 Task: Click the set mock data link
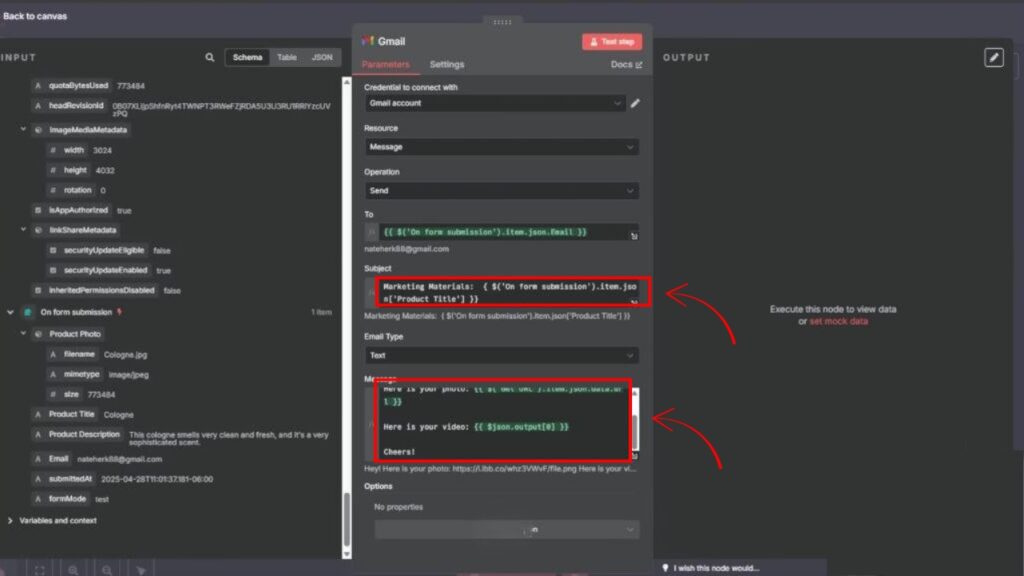tap(838, 321)
